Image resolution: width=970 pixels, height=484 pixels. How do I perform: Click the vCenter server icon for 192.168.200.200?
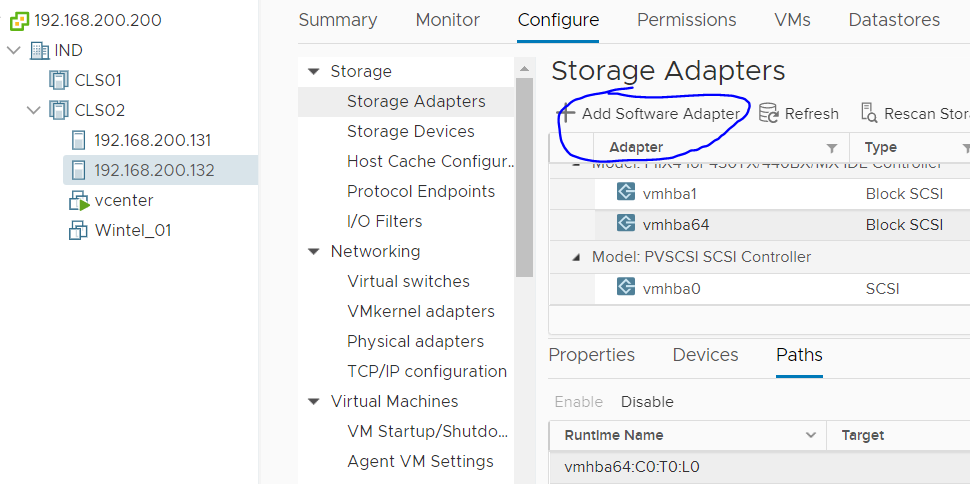[19, 20]
